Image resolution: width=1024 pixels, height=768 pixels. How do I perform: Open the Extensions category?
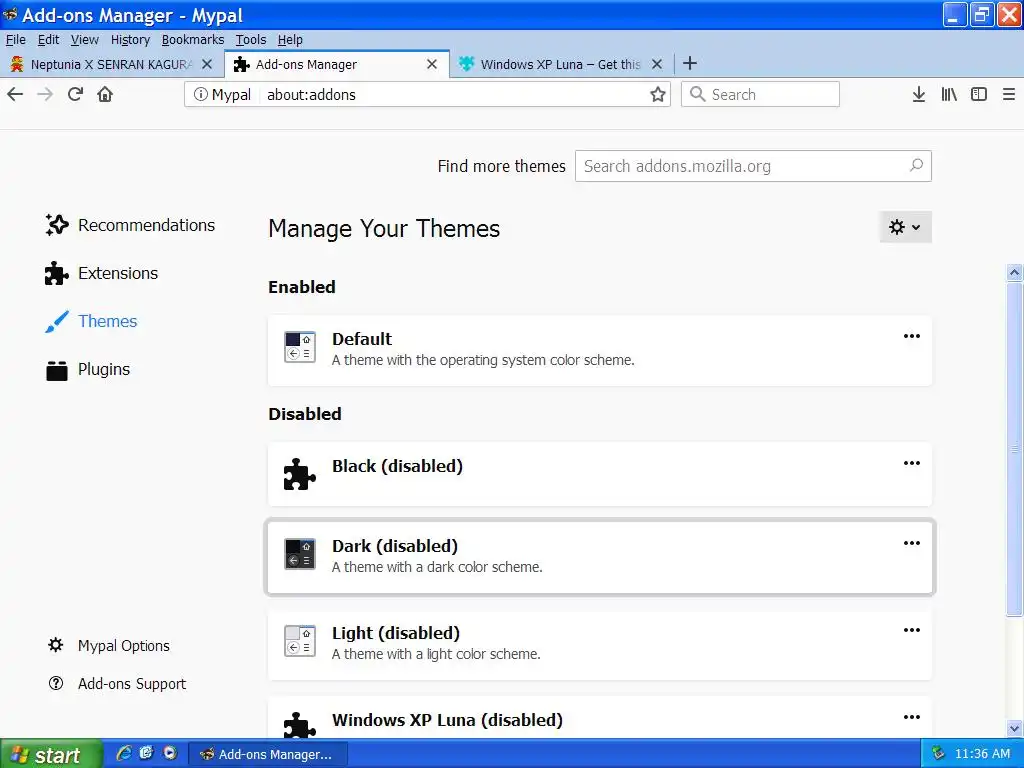(x=101, y=273)
